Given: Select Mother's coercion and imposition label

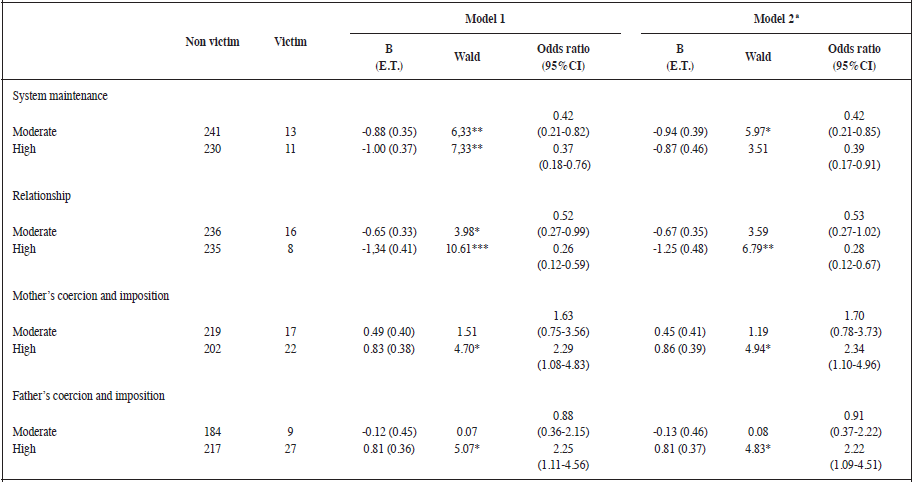Looking at the screenshot, I should click(x=90, y=296).
